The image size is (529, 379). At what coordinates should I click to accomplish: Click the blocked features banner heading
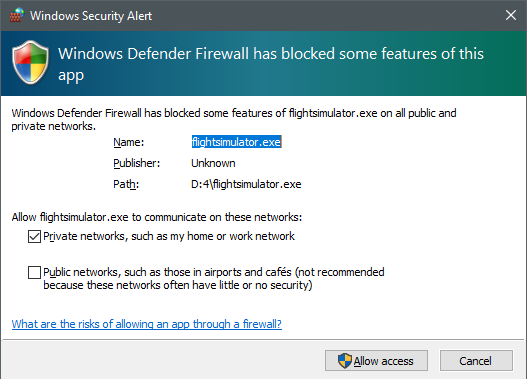coord(271,64)
